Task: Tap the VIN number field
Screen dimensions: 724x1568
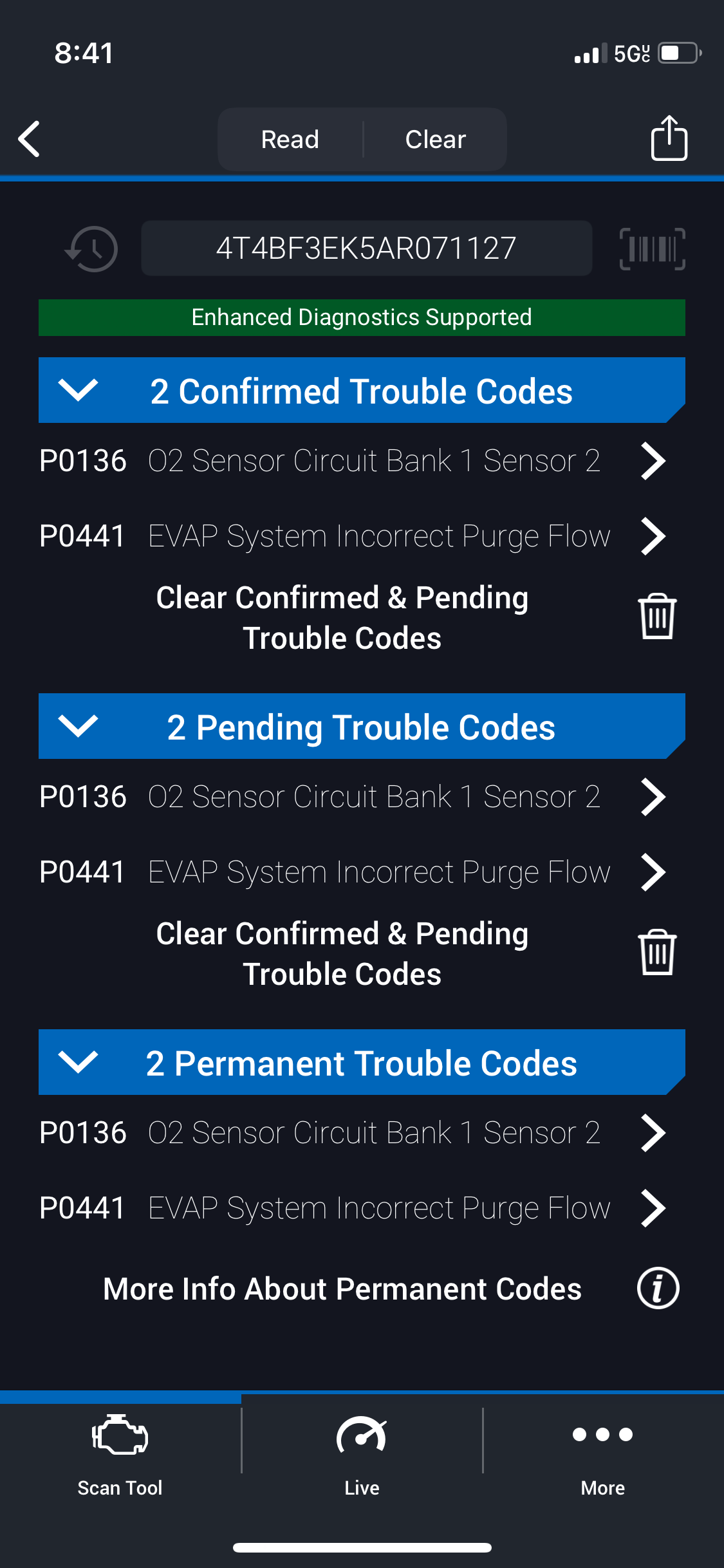Action: pos(366,248)
